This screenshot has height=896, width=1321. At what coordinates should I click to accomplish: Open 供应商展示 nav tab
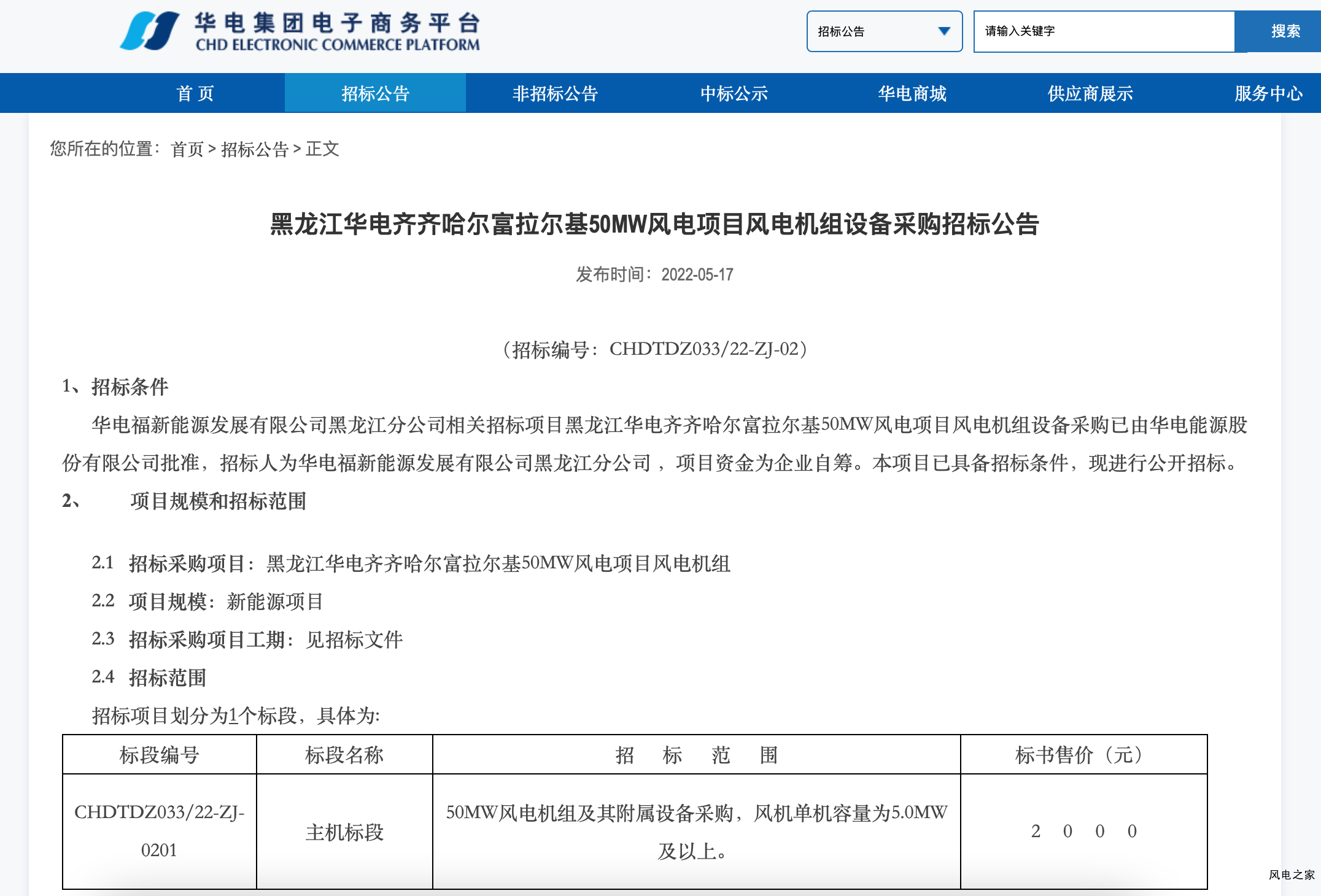(x=1090, y=93)
